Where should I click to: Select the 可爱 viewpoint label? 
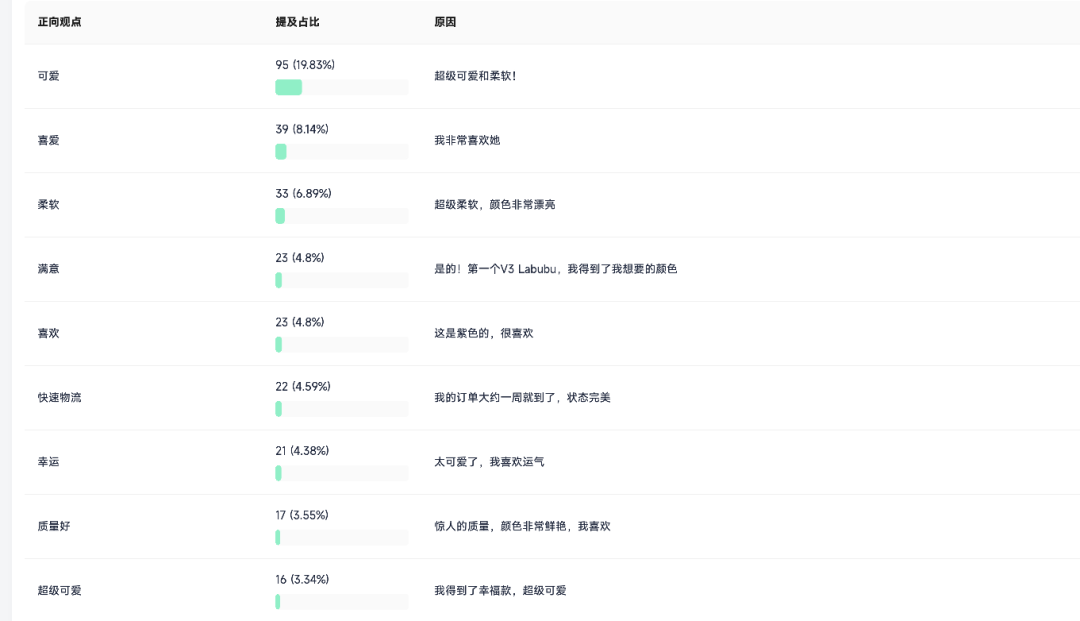tap(44, 75)
